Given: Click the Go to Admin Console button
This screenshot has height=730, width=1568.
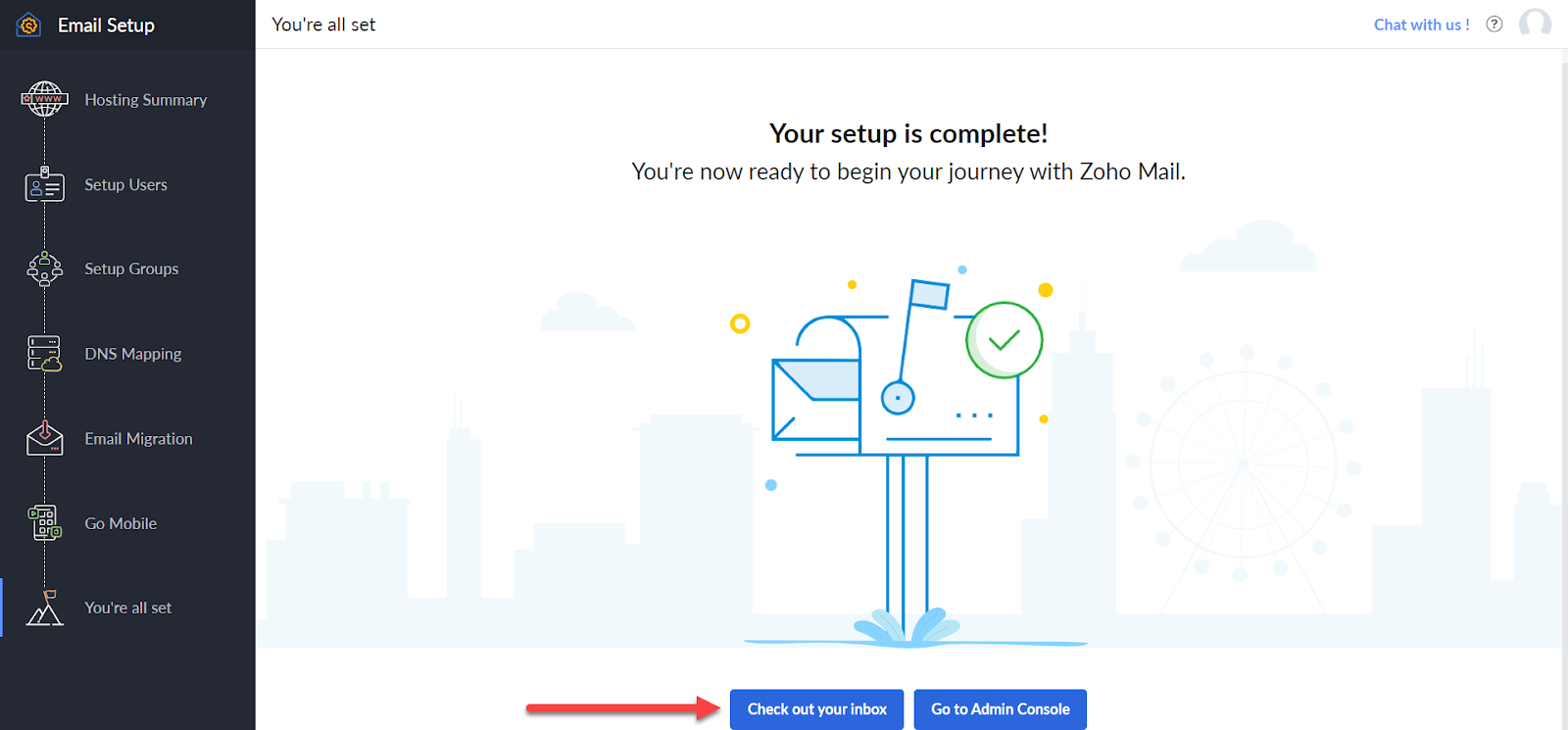Looking at the screenshot, I should coord(1000,709).
